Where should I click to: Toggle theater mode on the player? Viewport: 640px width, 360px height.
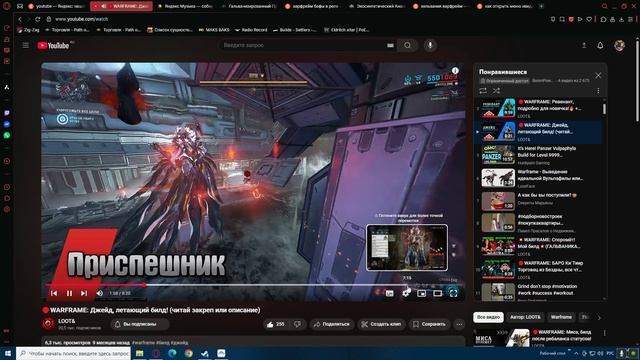tap(438, 293)
